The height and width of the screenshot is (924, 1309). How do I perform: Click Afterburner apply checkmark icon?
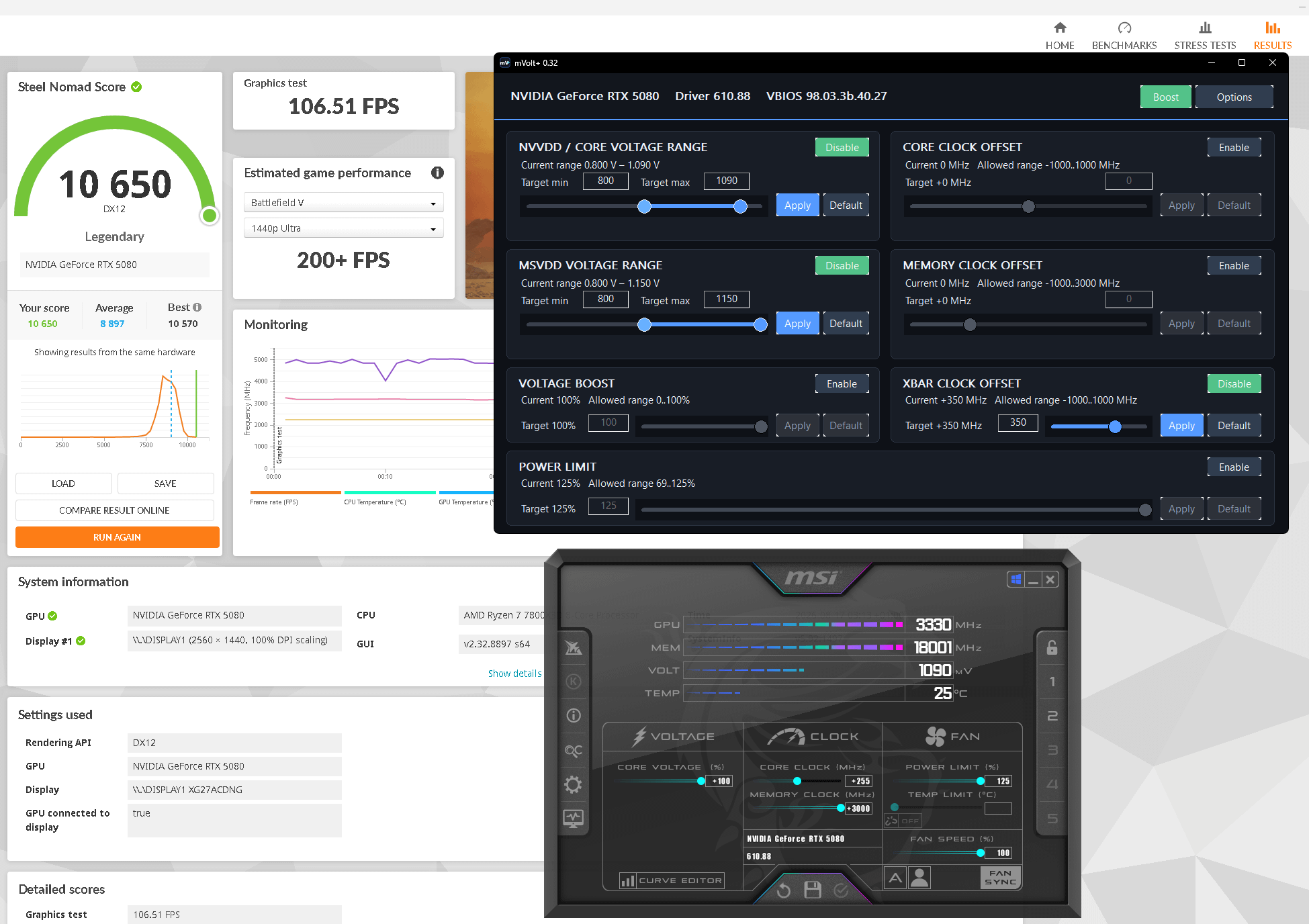tap(841, 890)
